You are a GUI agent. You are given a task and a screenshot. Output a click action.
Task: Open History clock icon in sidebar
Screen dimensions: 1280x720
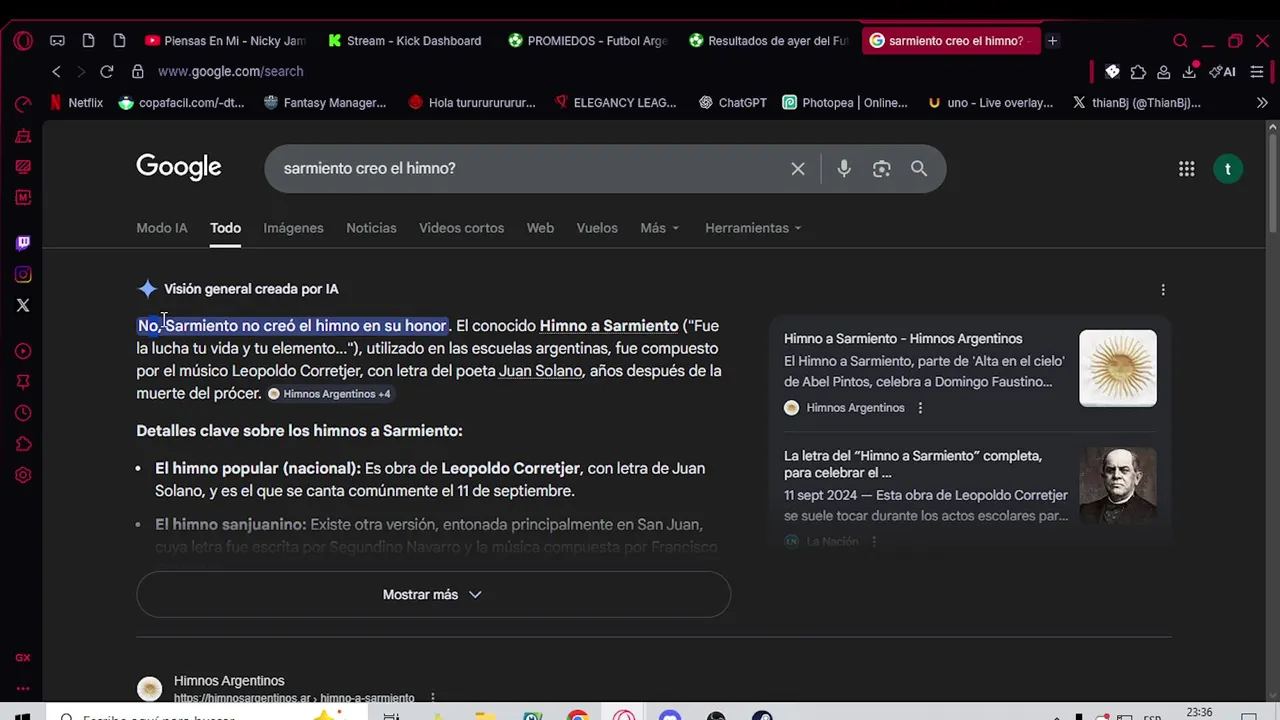[x=23, y=413]
